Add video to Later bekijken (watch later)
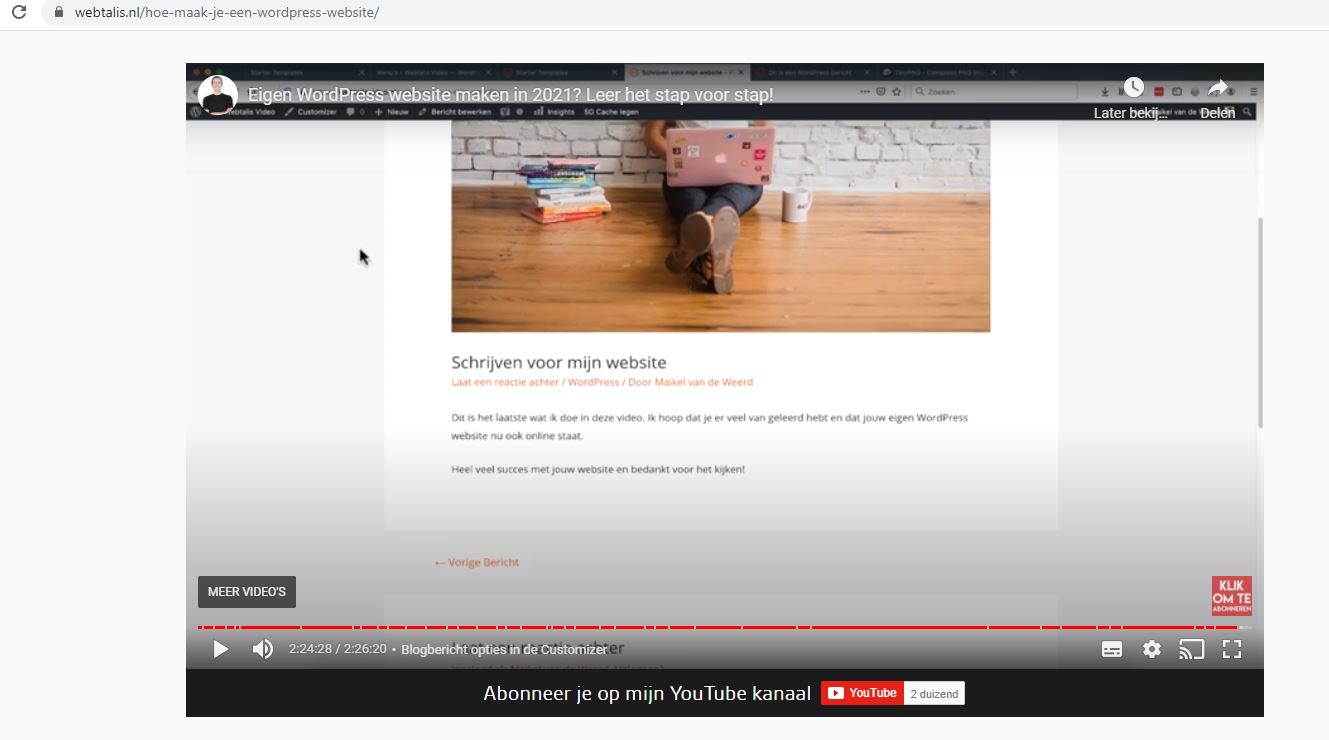 tap(1132, 98)
